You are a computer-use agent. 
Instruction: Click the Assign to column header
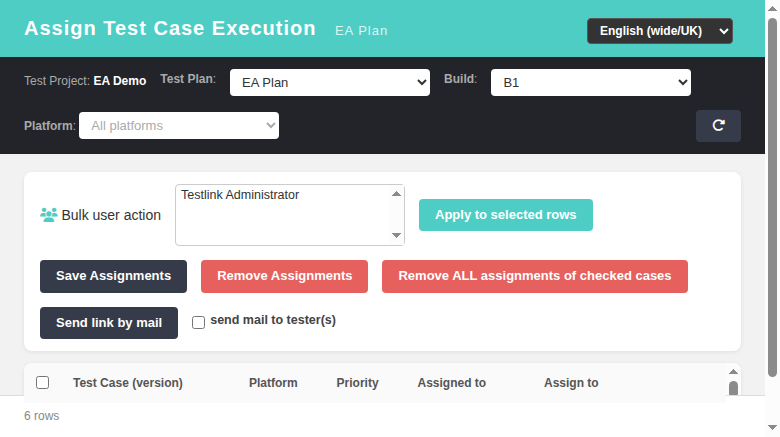(571, 383)
